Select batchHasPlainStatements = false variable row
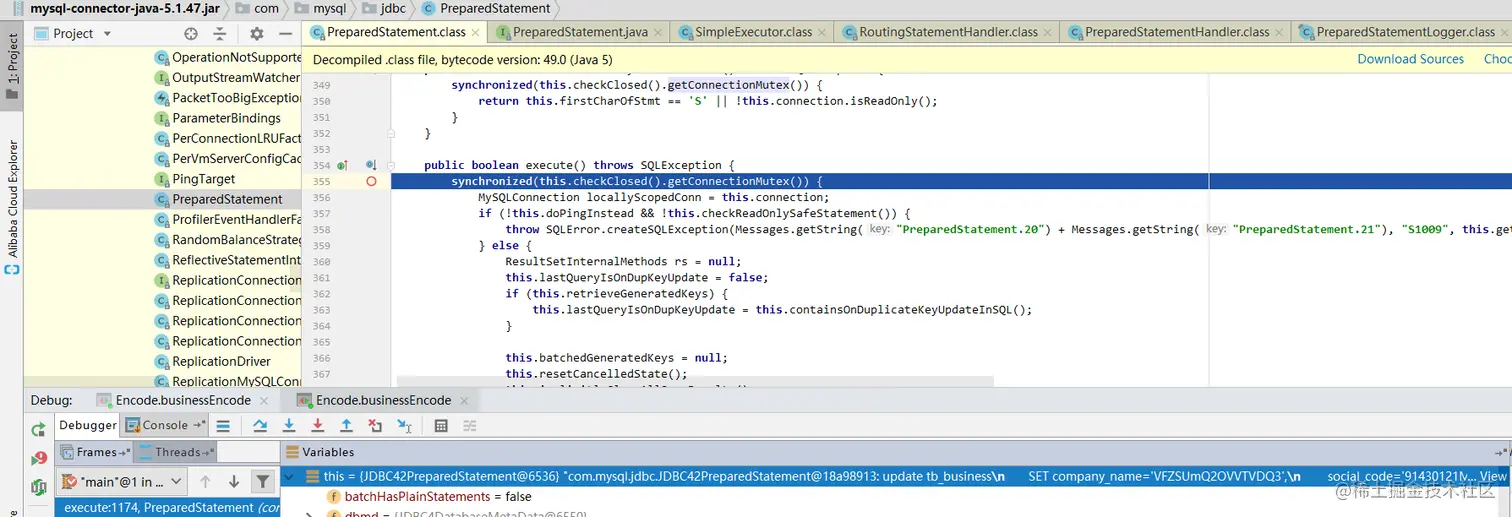The width and height of the screenshot is (1512, 517). (895, 496)
